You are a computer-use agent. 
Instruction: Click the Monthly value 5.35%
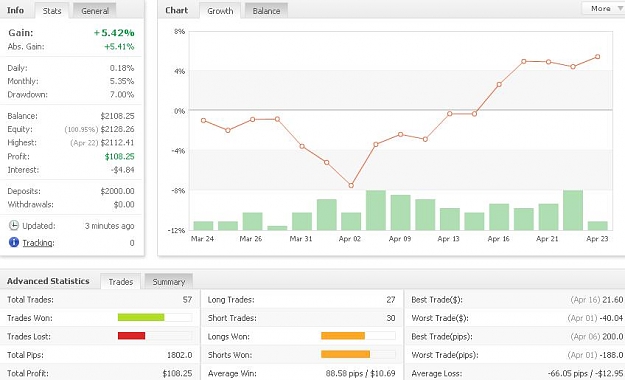point(122,81)
